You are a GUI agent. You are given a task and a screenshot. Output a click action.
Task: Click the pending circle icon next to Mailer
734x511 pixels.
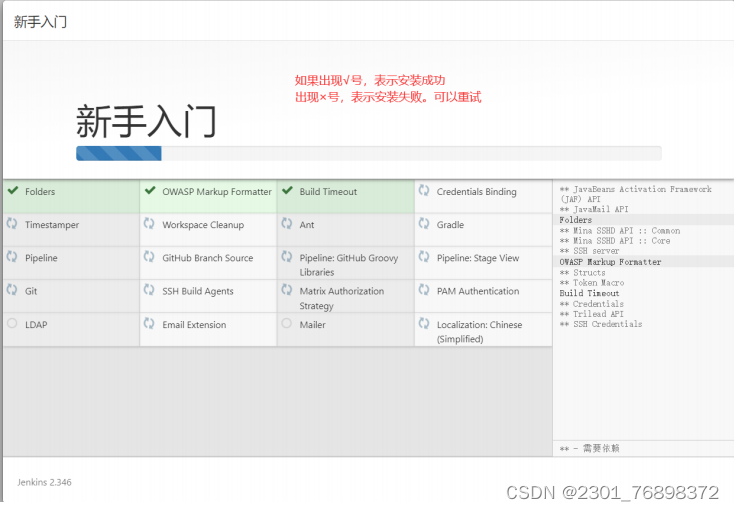coord(287,323)
